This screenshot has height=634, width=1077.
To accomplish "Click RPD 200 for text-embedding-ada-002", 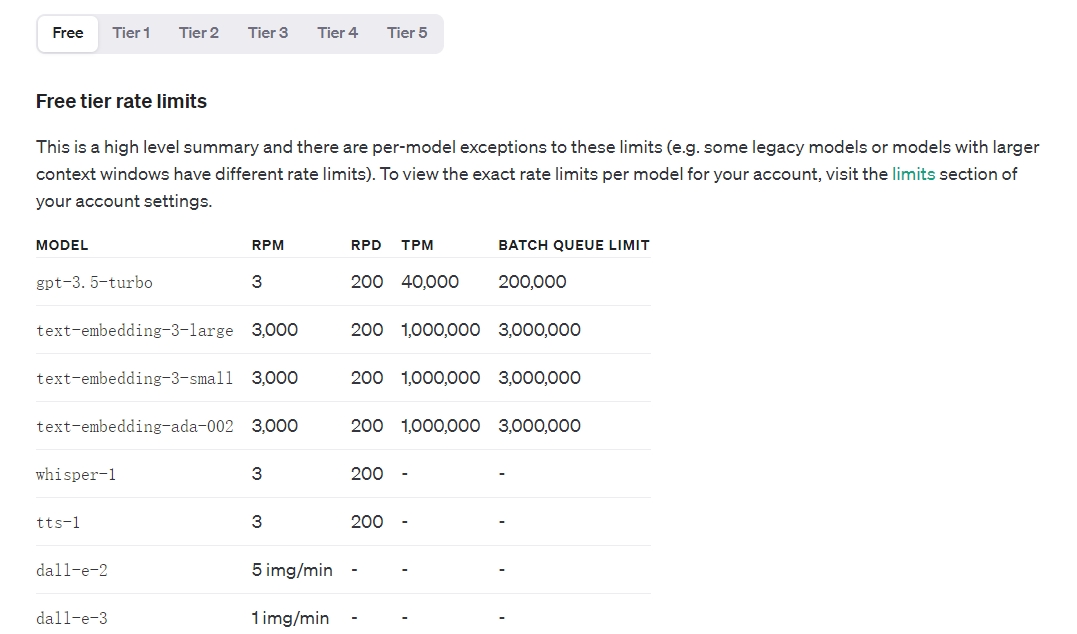I will pyautogui.click(x=367, y=426).
